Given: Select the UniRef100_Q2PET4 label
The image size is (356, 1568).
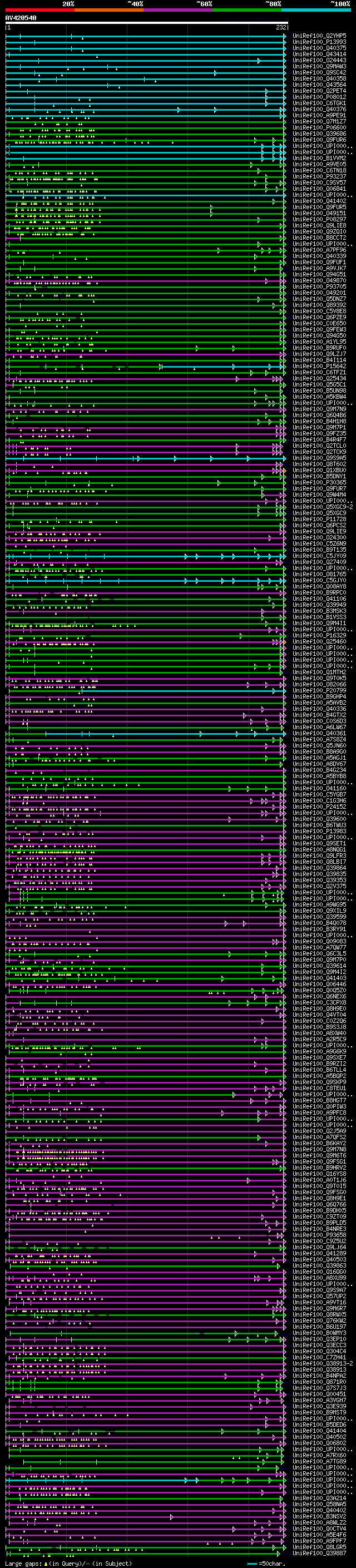Looking at the screenshot, I should 319,91.
